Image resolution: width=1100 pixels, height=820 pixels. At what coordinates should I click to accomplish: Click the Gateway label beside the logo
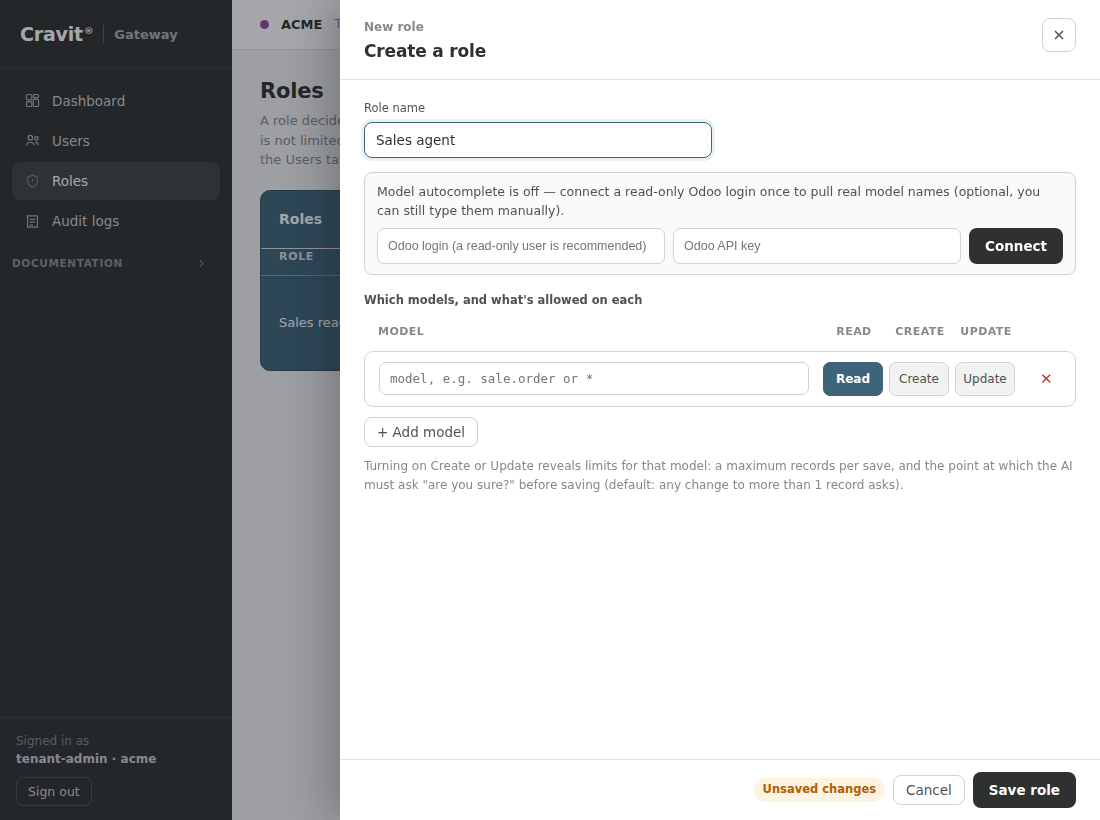[146, 34]
